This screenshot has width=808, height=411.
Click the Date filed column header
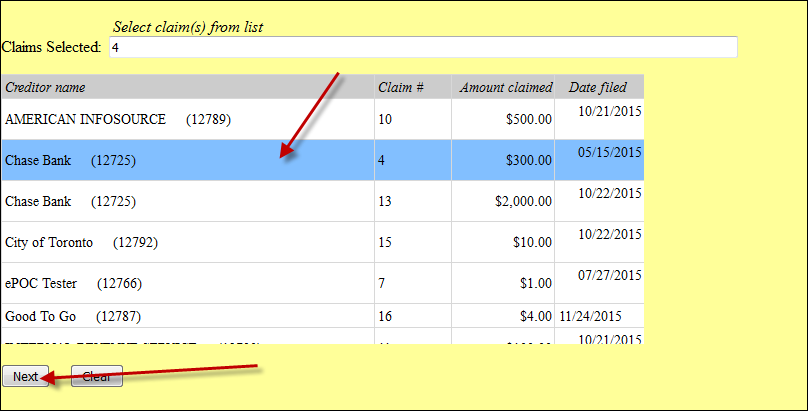[x=598, y=88]
